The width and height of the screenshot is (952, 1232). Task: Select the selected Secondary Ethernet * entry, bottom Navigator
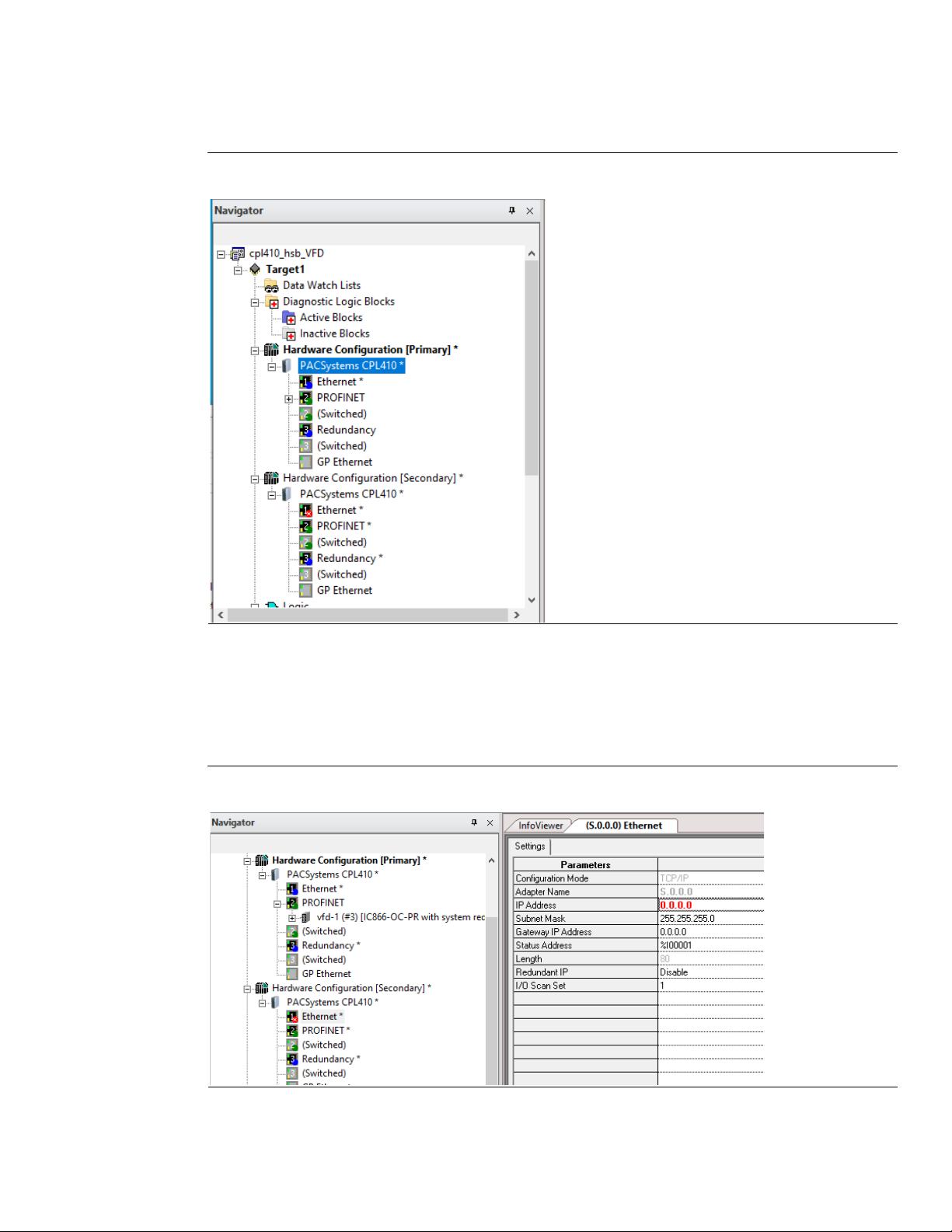click(x=322, y=1017)
